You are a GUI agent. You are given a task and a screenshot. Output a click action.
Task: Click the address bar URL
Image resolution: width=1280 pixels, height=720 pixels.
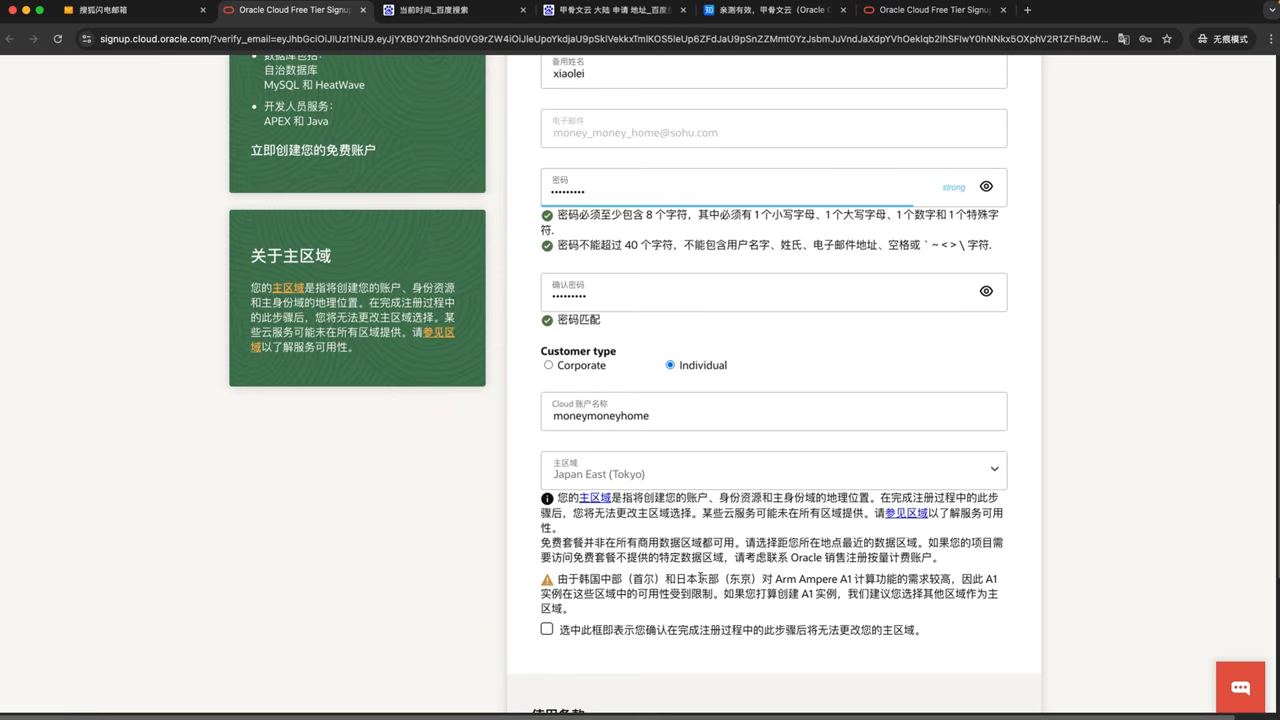click(x=604, y=39)
